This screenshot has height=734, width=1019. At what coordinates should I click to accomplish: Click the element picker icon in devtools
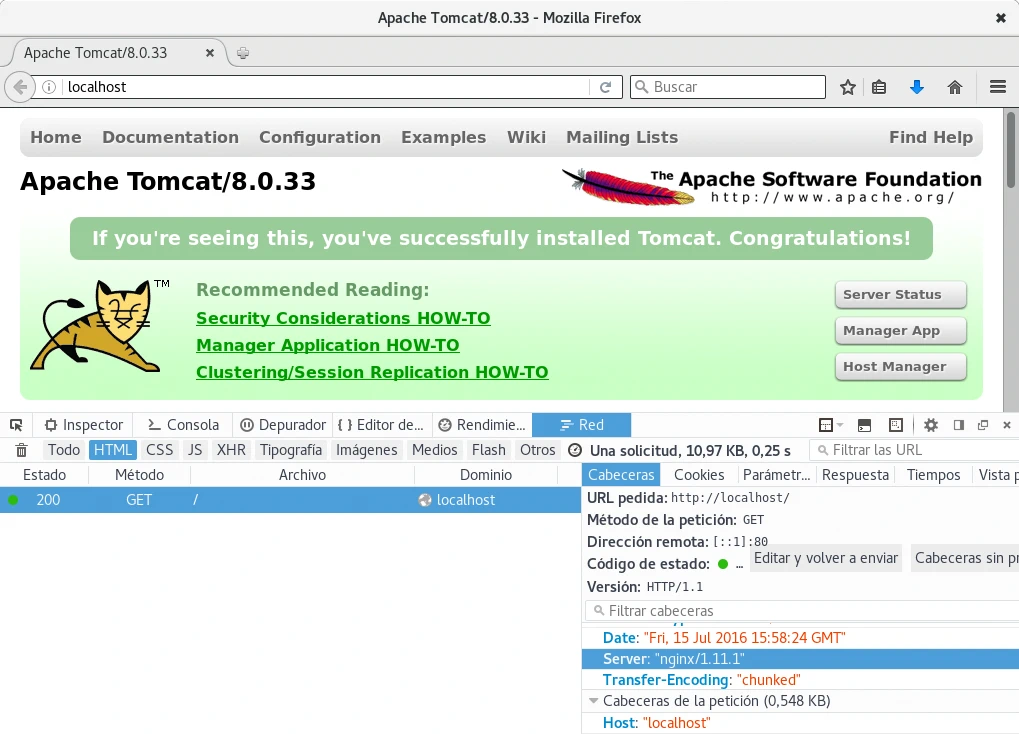(x=17, y=425)
